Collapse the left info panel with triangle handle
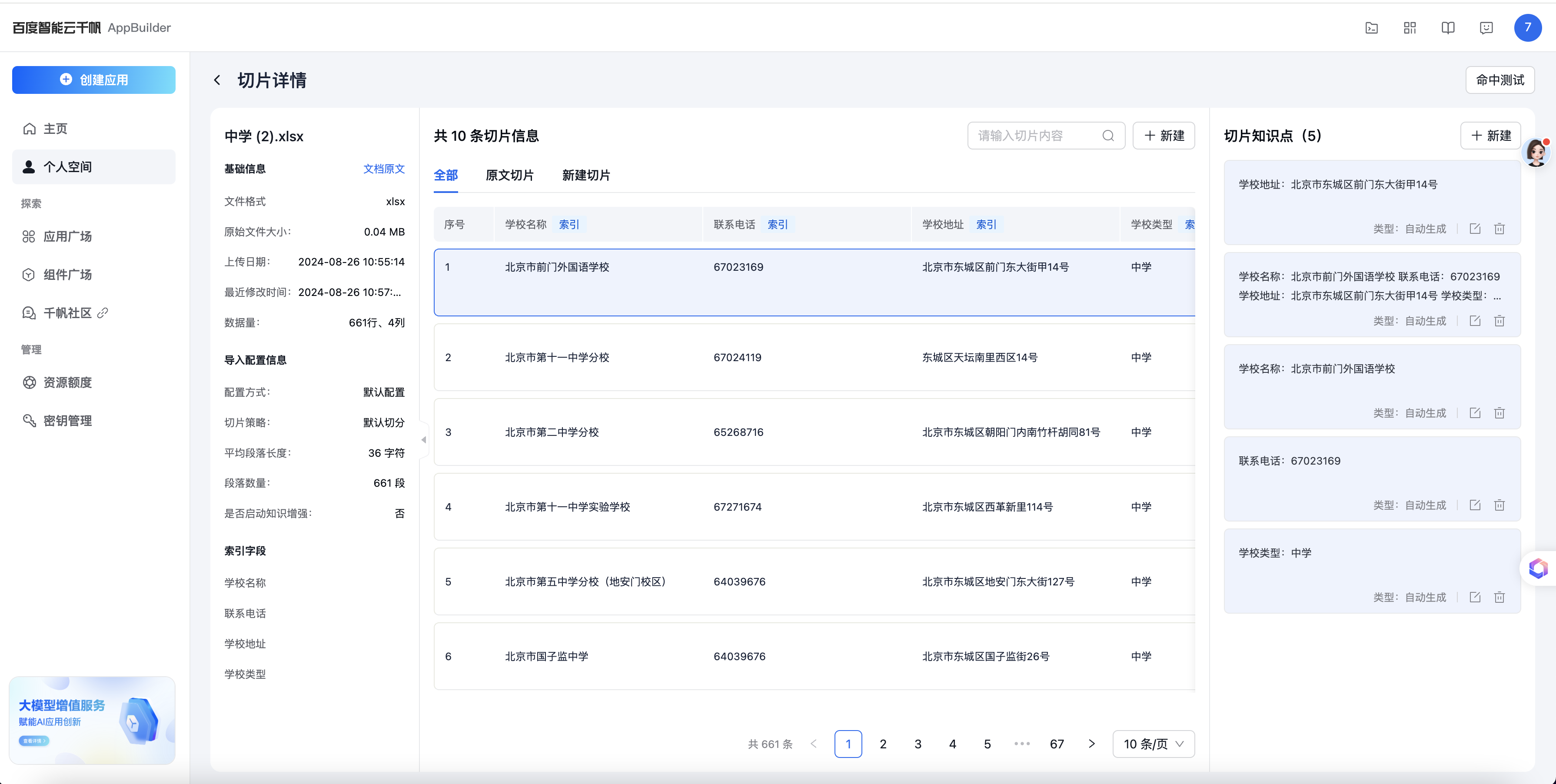 click(x=423, y=440)
